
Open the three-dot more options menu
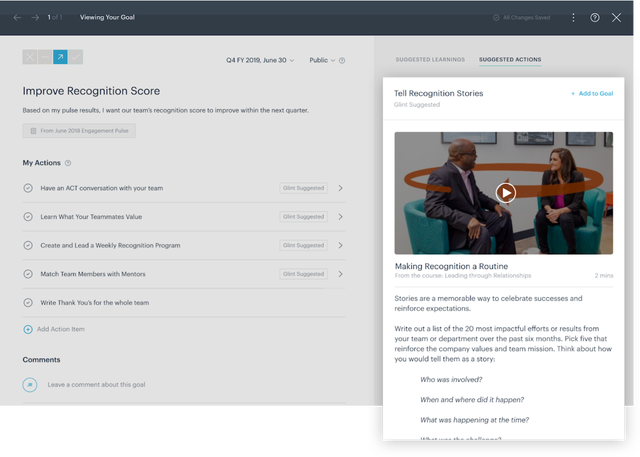[573, 18]
